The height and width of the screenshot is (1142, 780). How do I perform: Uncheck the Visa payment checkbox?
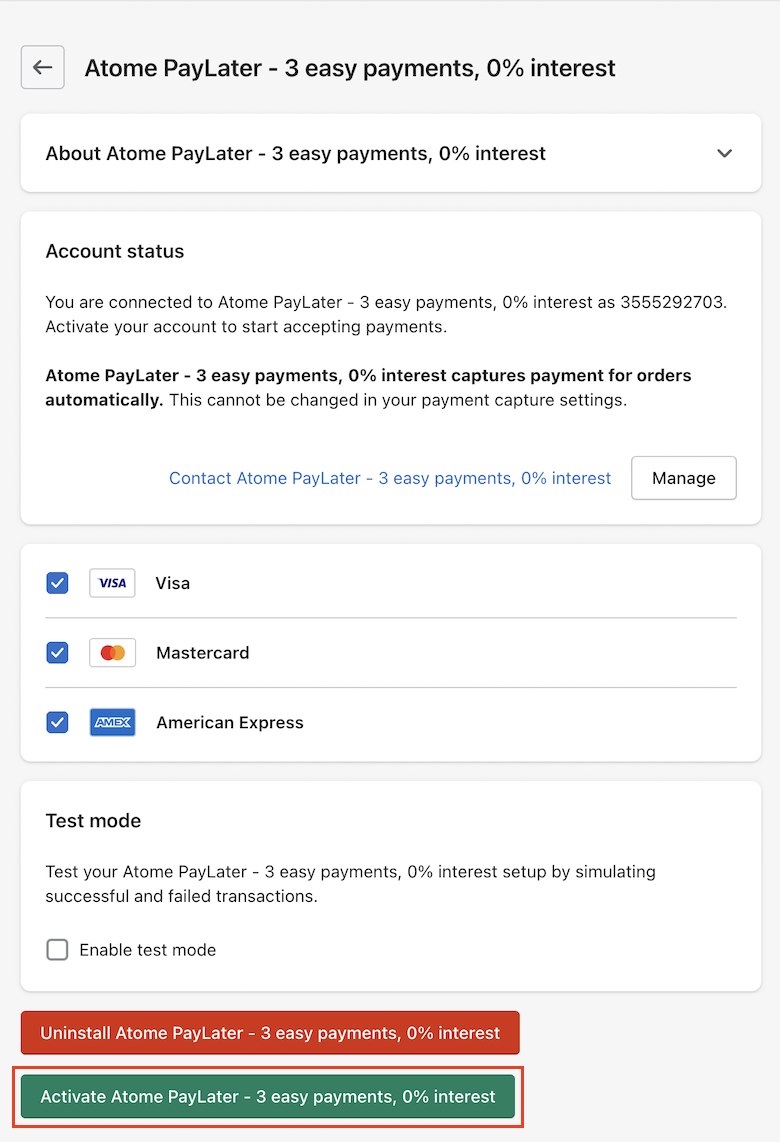[x=57, y=582]
